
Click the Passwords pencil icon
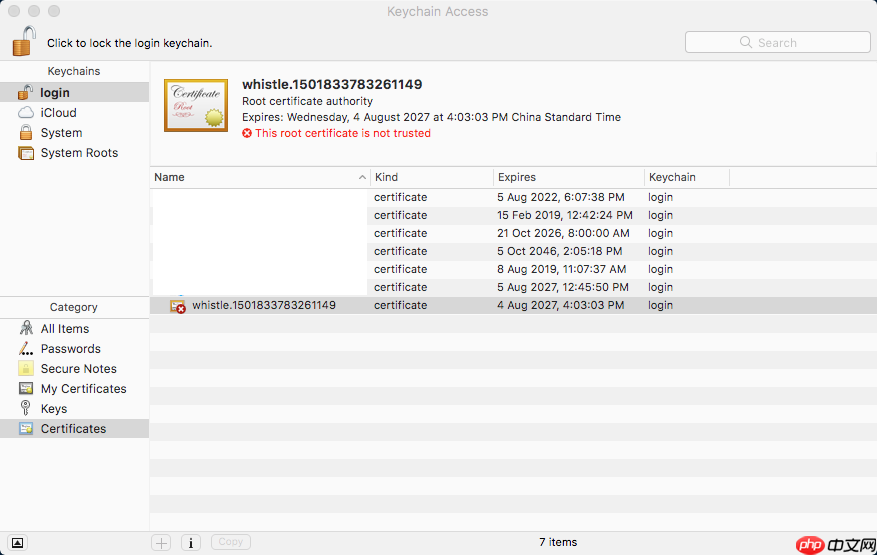click(x=26, y=349)
